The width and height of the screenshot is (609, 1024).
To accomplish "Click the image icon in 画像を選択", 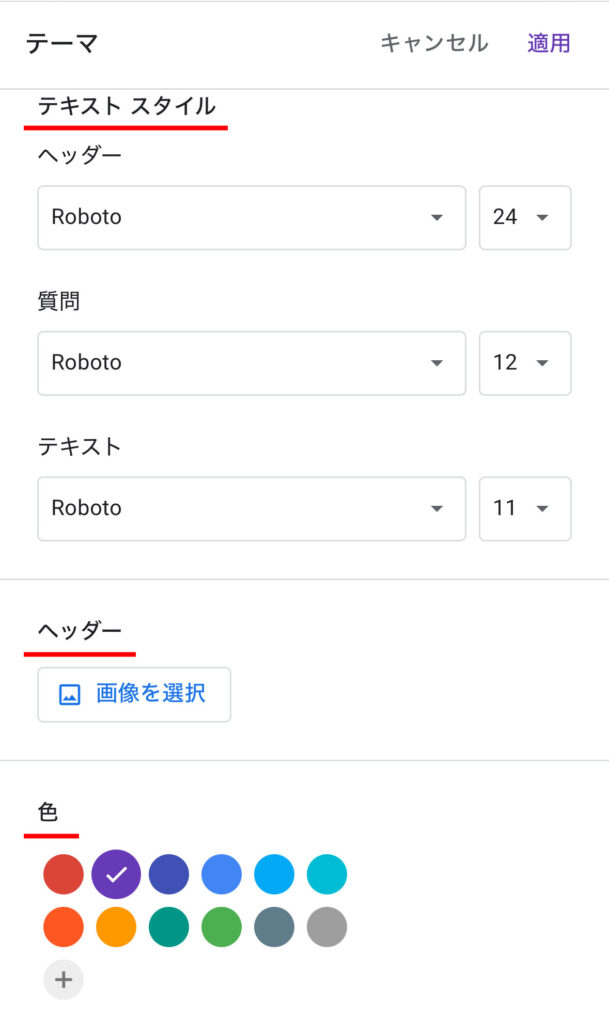I will (x=69, y=695).
